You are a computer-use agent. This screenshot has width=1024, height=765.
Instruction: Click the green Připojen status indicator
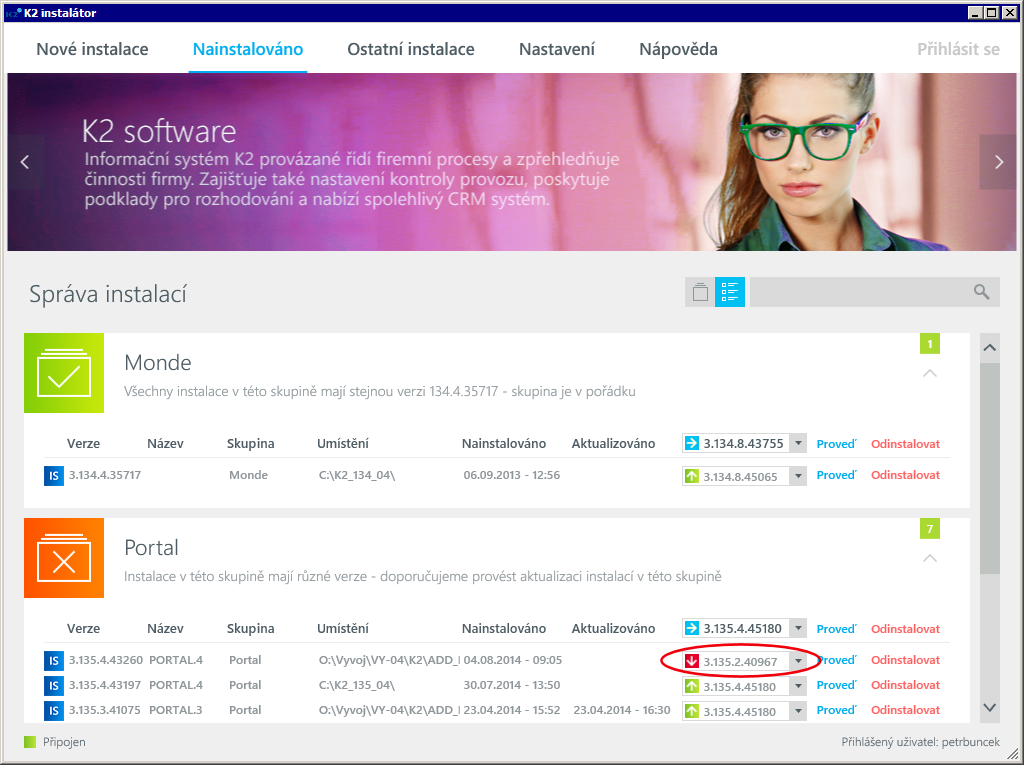point(30,742)
